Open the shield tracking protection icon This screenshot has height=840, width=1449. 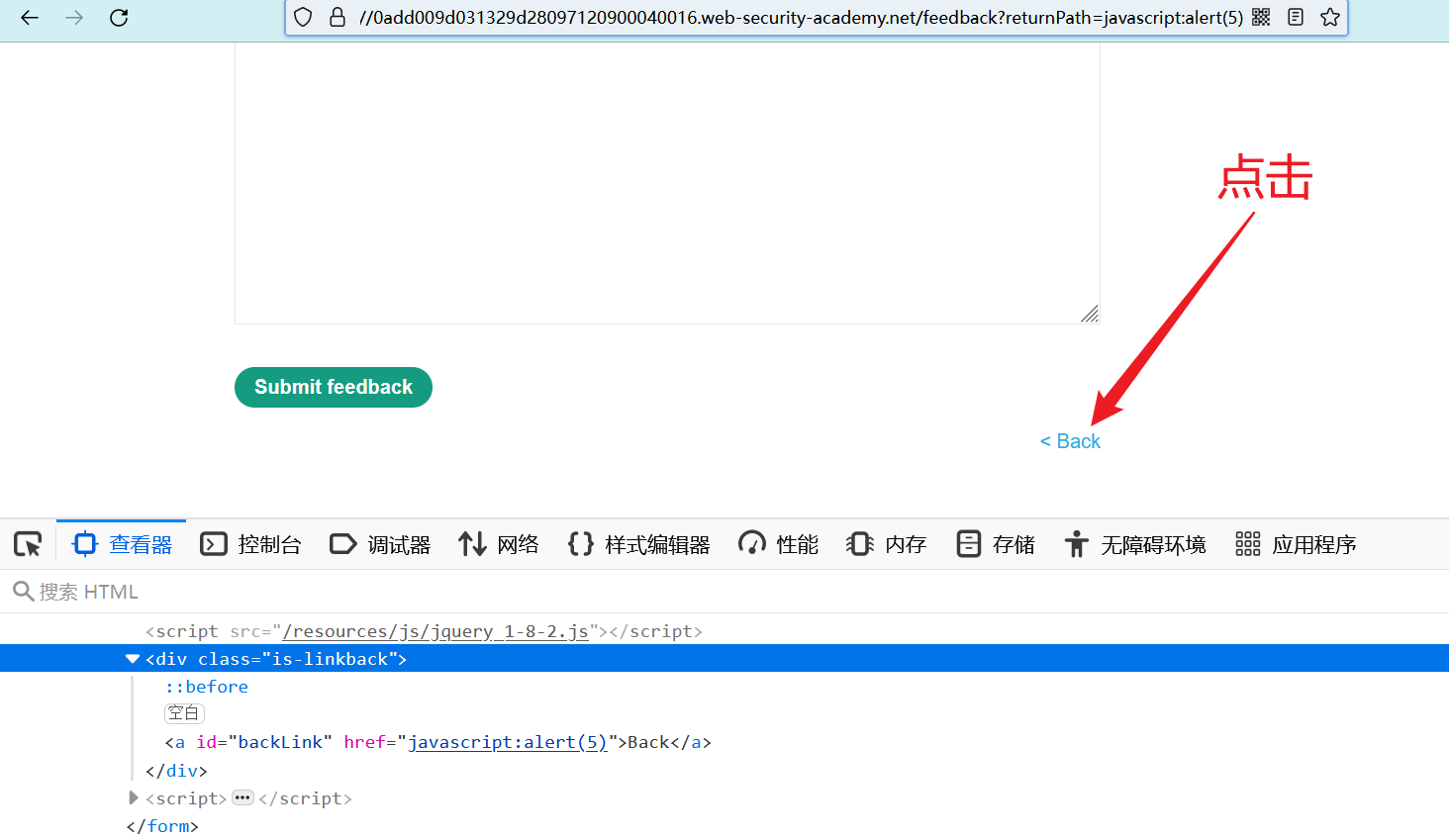point(304,18)
